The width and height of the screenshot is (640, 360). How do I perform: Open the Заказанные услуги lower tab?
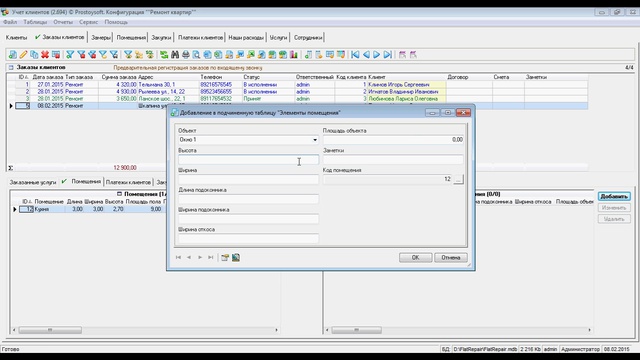(33, 182)
